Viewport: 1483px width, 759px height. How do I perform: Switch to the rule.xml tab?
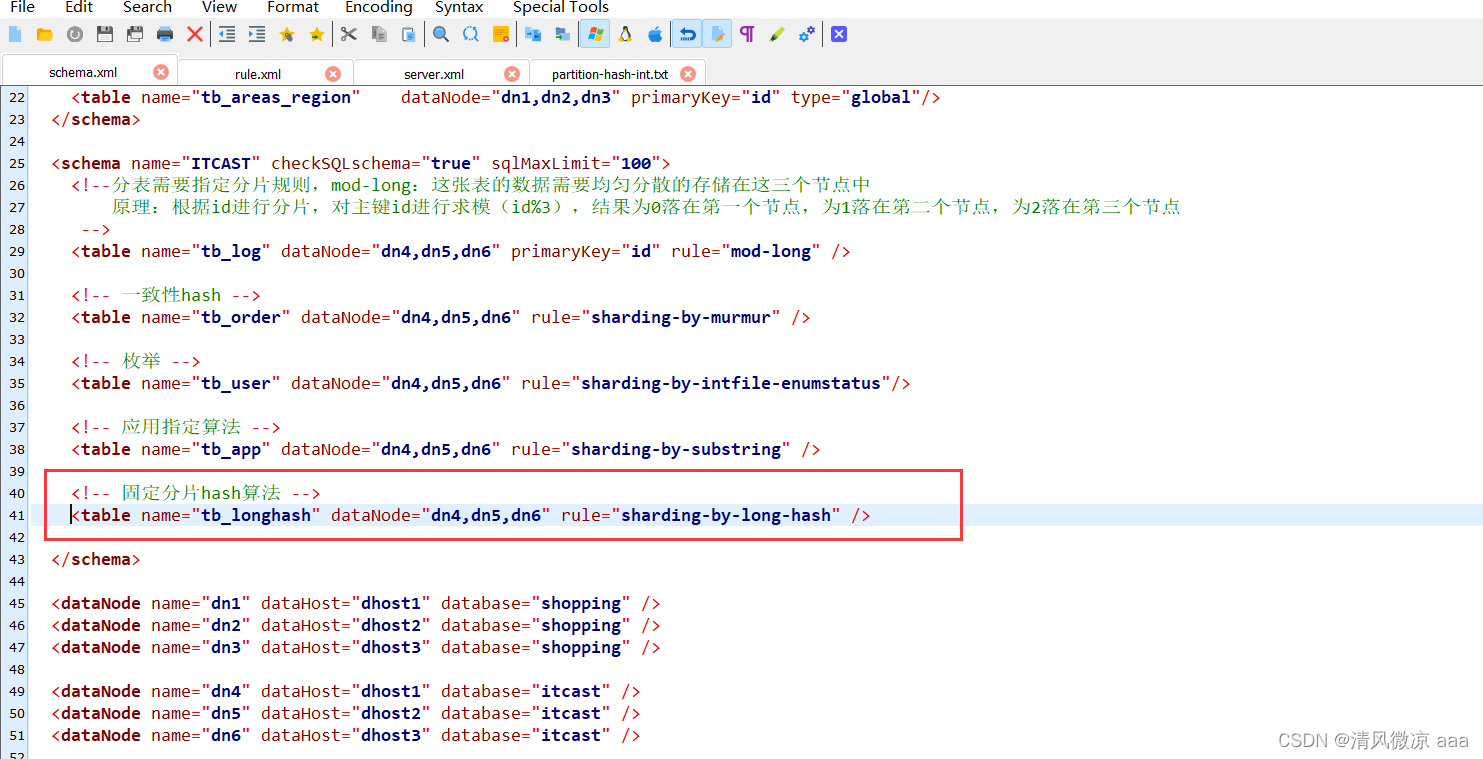[x=264, y=73]
